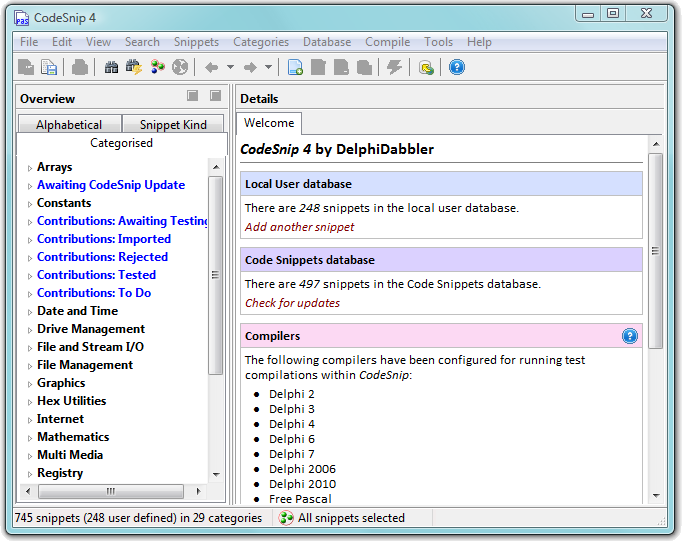This screenshot has height=541, width=682.
Task: Expand the Date and Time category
Action: coord(30,312)
